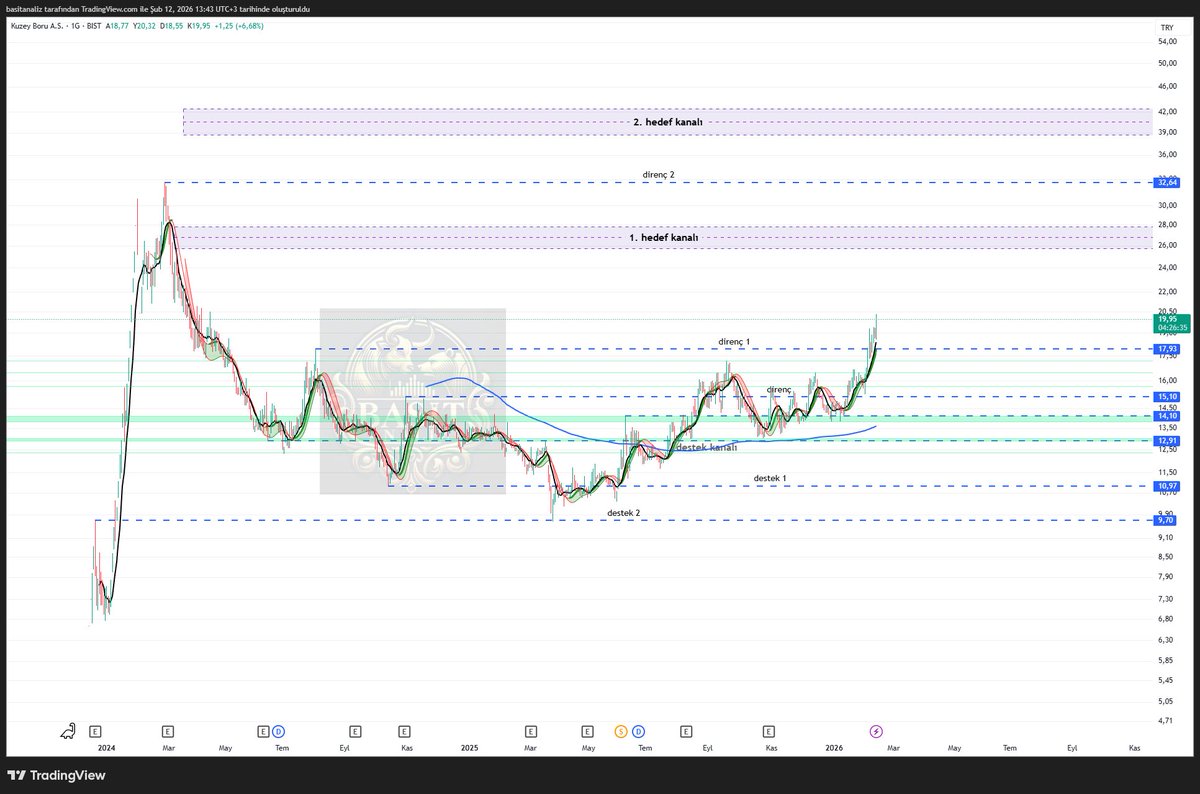Open the blue dividend marker near Tem 2025
The width and height of the screenshot is (1200, 794).
(637, 732)
